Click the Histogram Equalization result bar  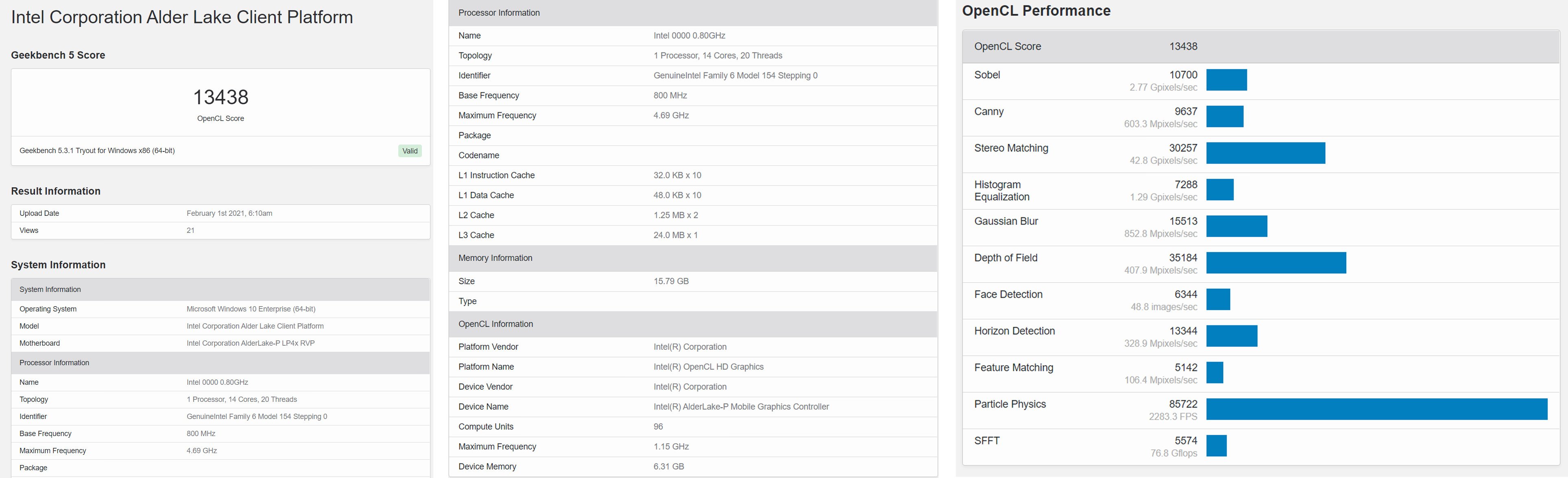[1220, 189]
